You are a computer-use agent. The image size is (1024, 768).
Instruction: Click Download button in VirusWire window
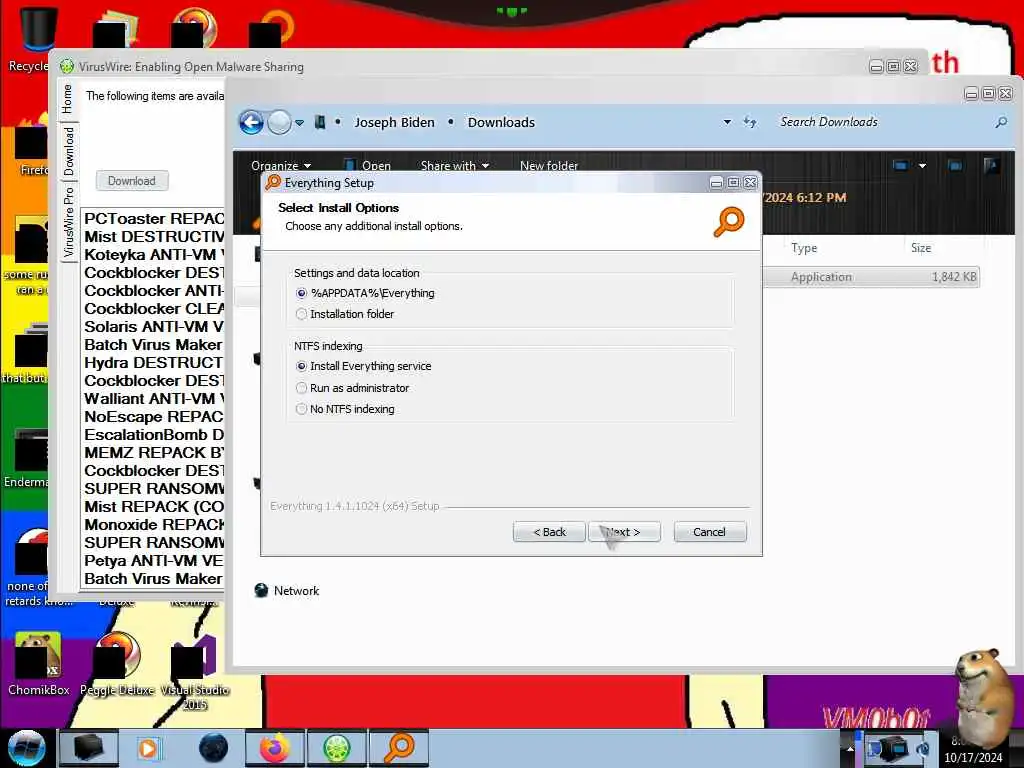point(132,181)
